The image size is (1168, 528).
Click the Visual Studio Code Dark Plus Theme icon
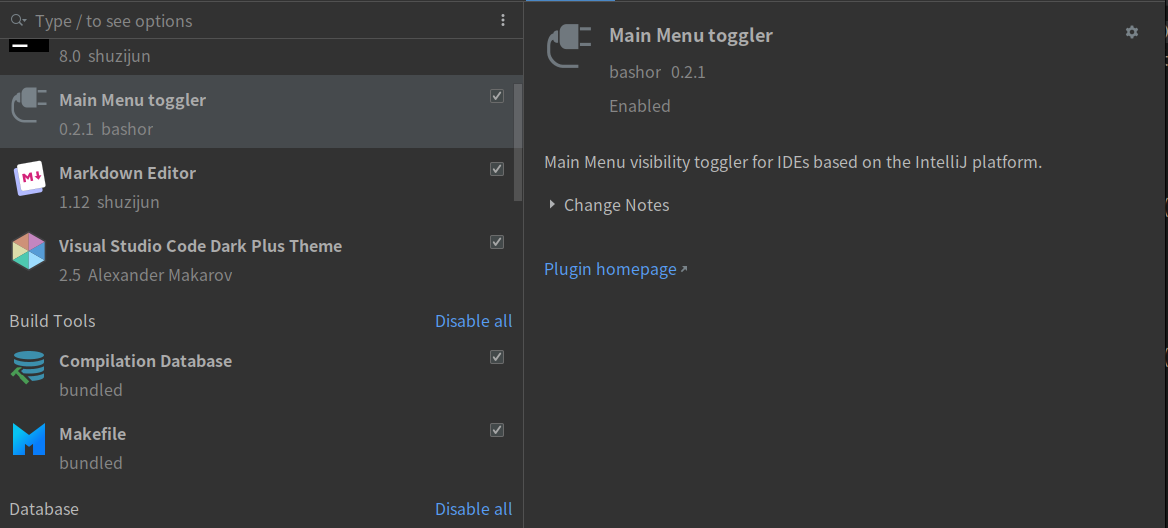tap(29, 251)
